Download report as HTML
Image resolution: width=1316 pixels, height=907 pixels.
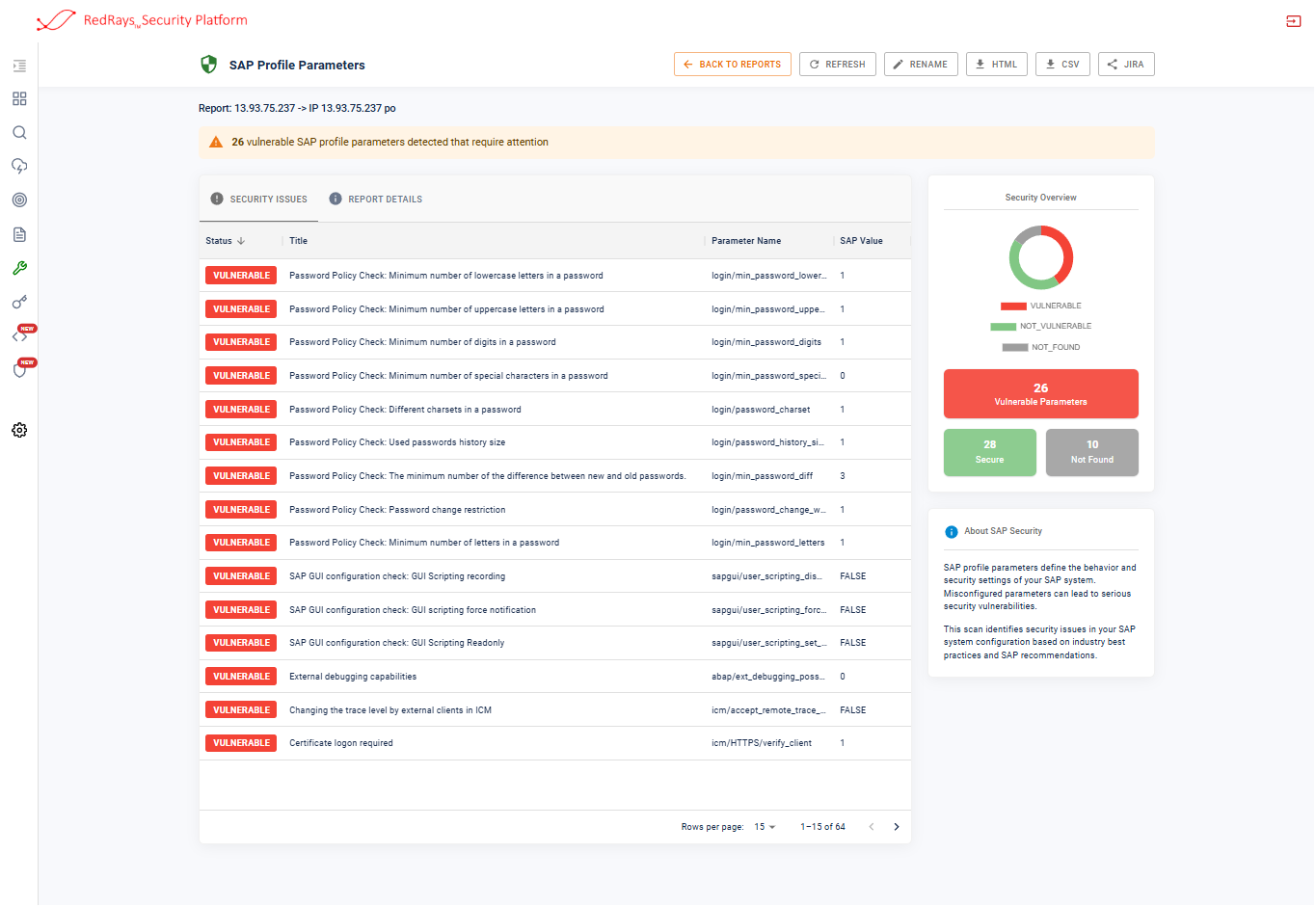pyautogui.click(x=997, y=65)
